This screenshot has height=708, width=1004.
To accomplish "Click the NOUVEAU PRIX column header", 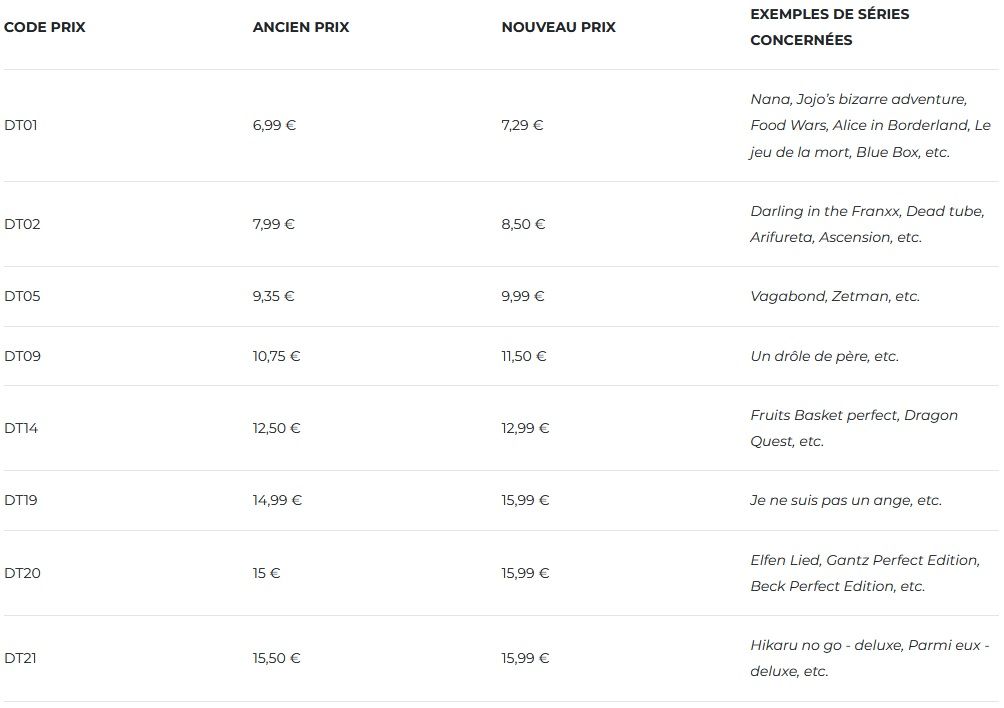I will pos(558,27).
